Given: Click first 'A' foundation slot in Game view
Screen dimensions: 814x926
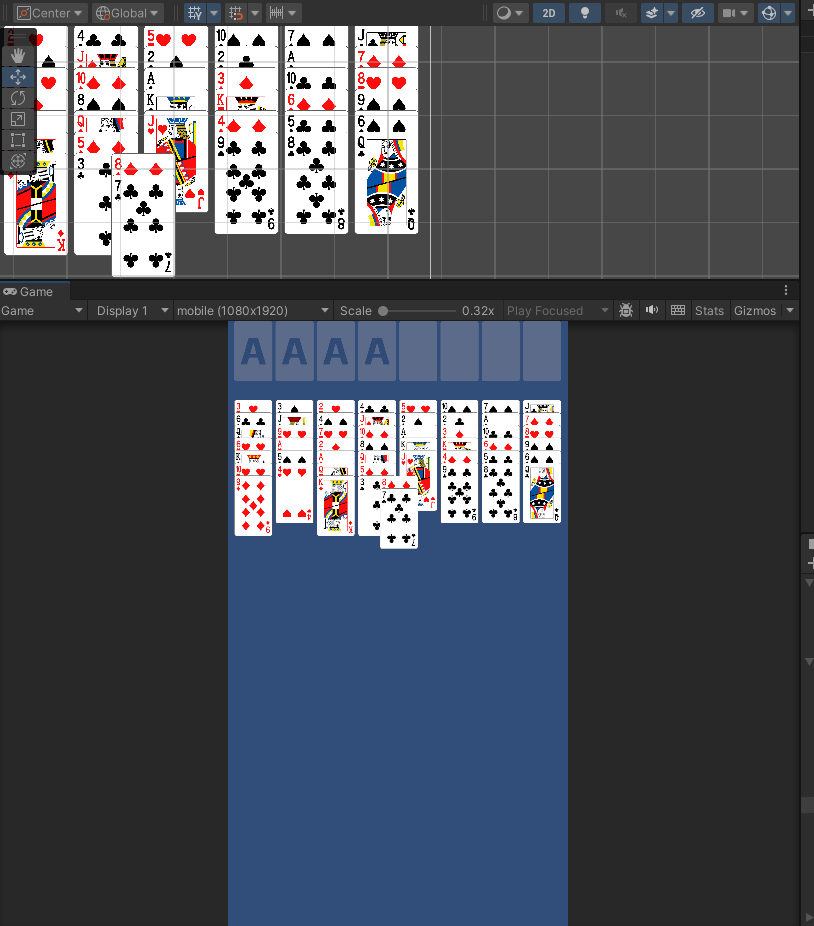Looking at the screenshot, I should pyautogui.click(x=253, y=351).
